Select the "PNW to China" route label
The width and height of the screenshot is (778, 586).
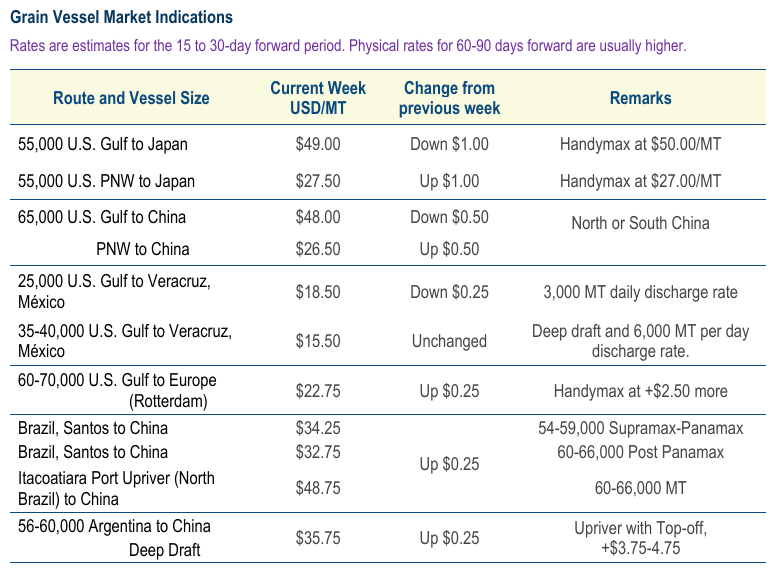[x=142, y=249]
